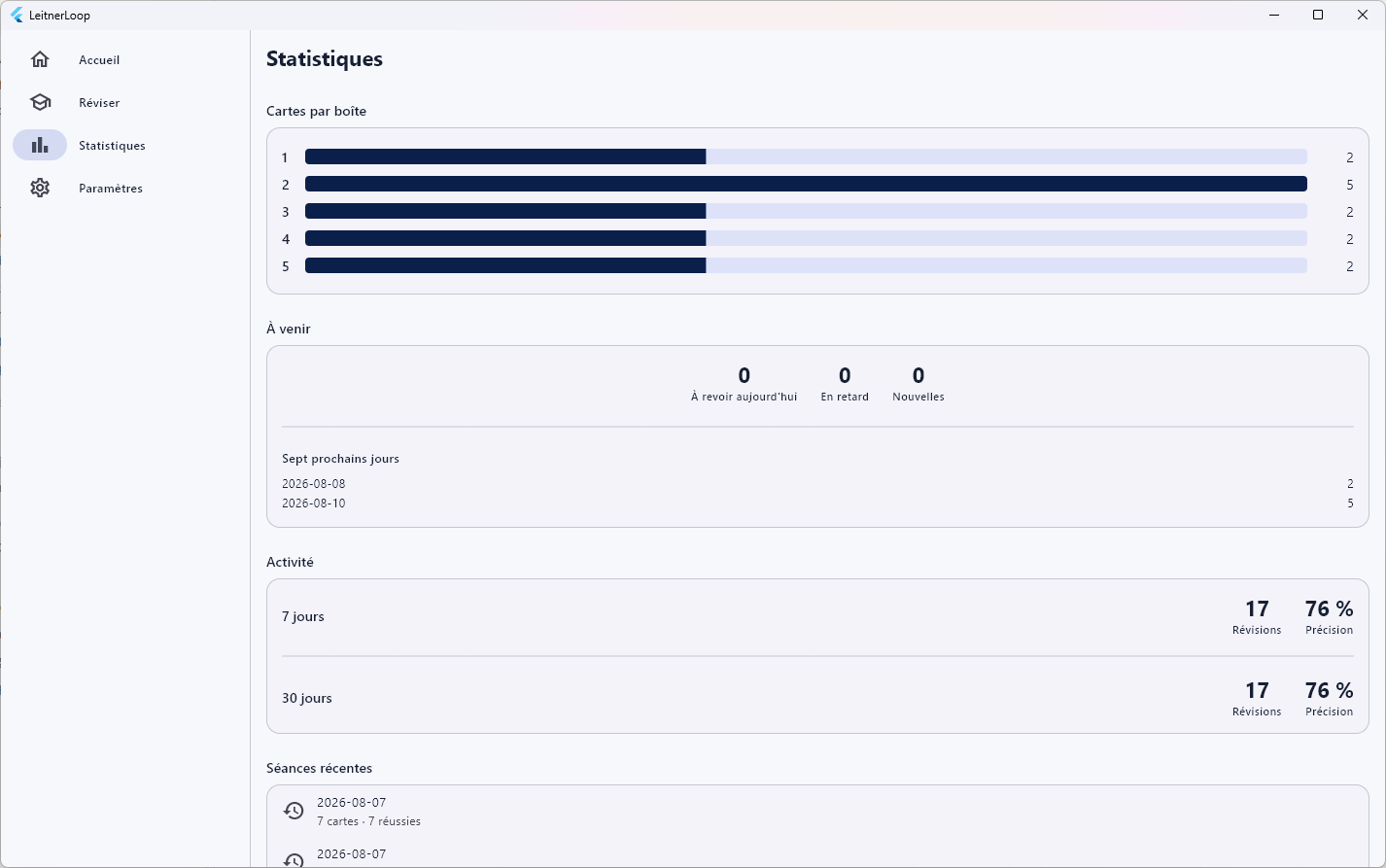The image size is (1386, 868).
Task: Click the 'À revoir aujourd'hui' label
Action: [x=744, y=397]
